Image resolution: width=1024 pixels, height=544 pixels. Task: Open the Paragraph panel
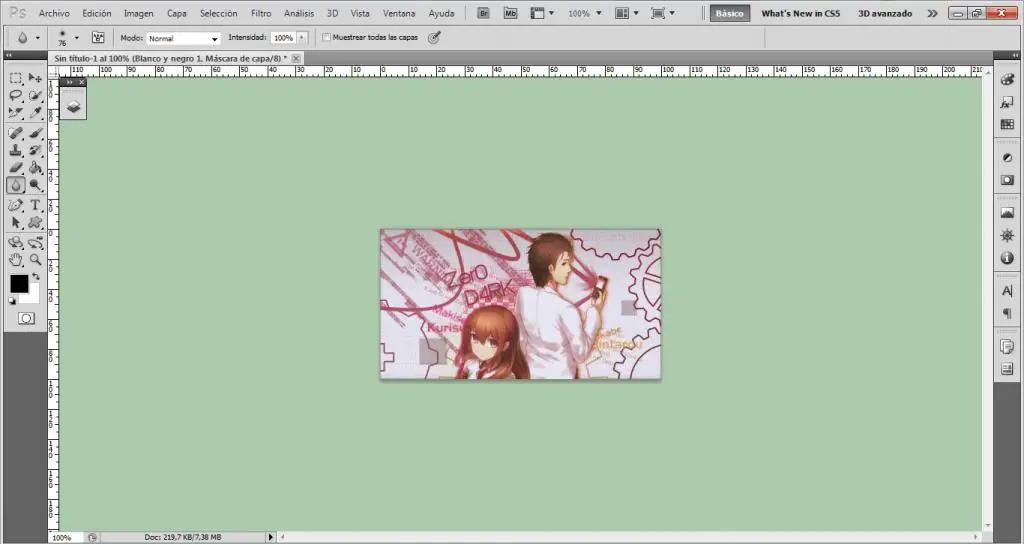click(1007, 314)
